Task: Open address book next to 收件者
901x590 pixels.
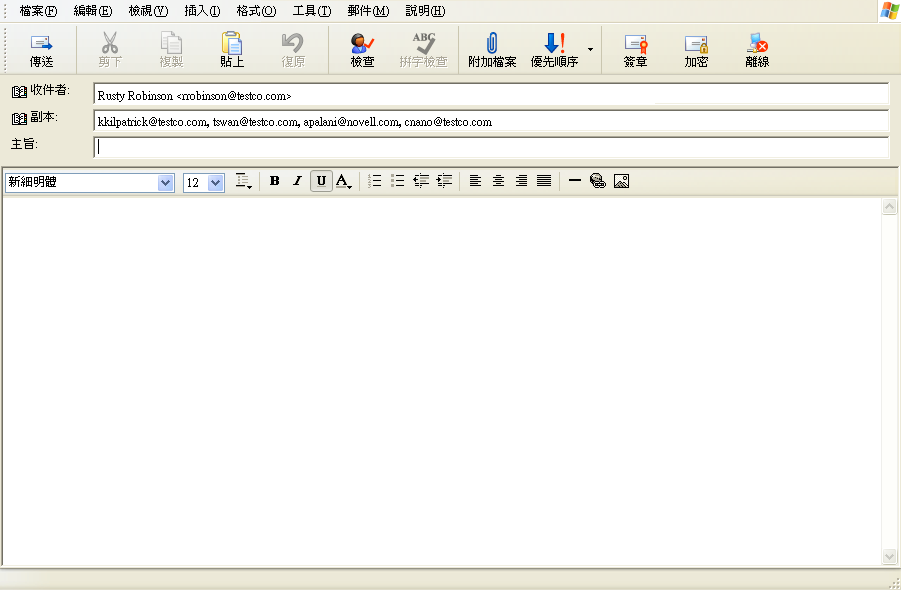Action: 19,91
